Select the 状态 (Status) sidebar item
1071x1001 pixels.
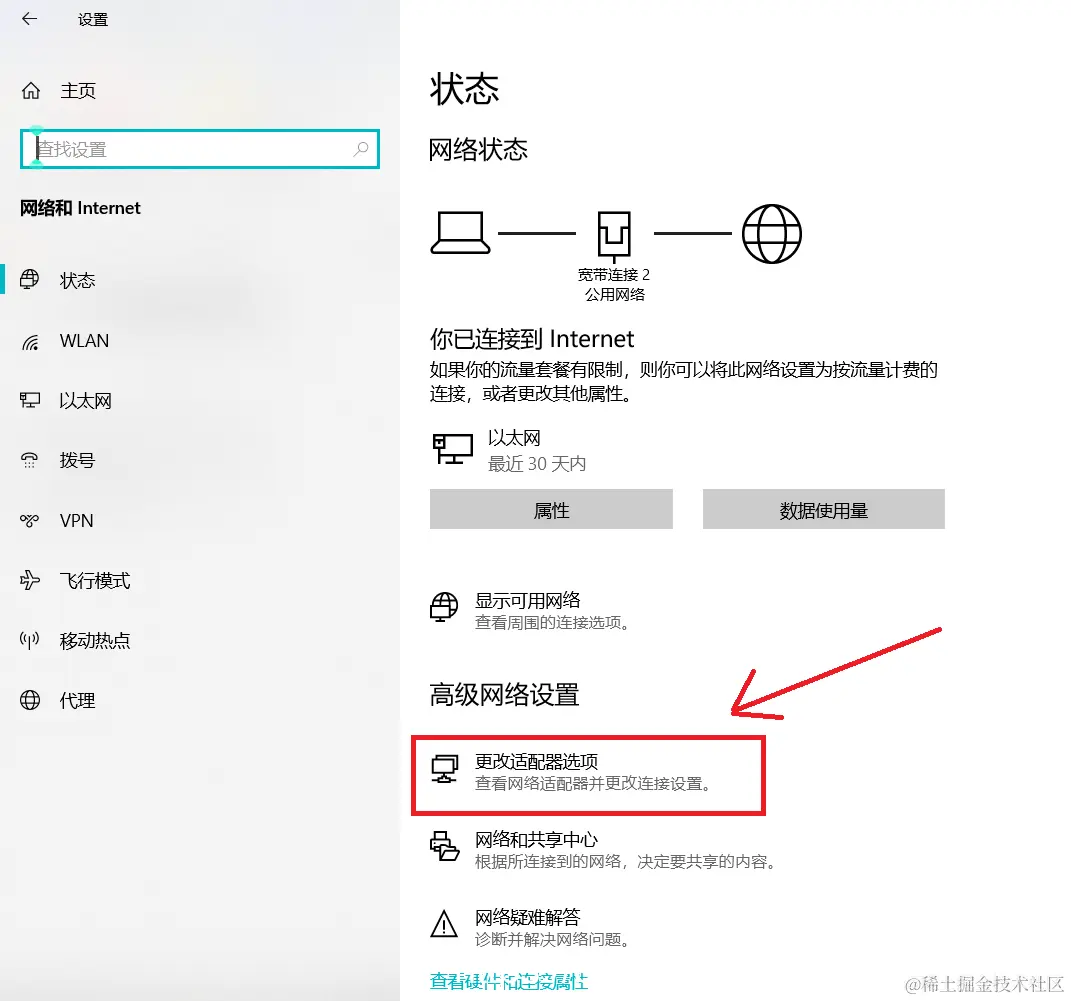[78, 280]
